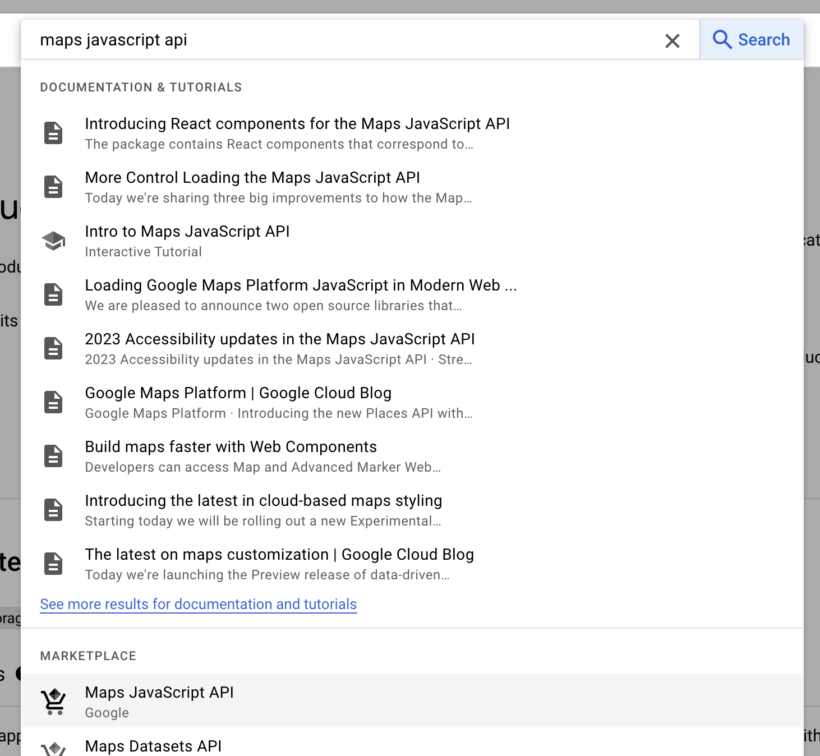Click marketplace icon beside Maps Datasets API
This screenshot has width=820, height=756.
tap(53, 748)
